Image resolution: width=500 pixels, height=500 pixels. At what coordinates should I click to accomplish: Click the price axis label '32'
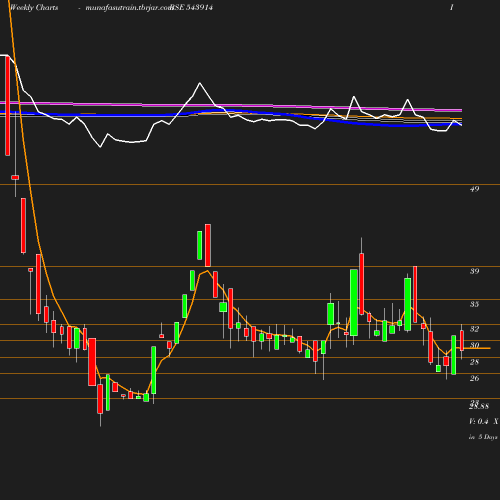(x=474, y=329)
